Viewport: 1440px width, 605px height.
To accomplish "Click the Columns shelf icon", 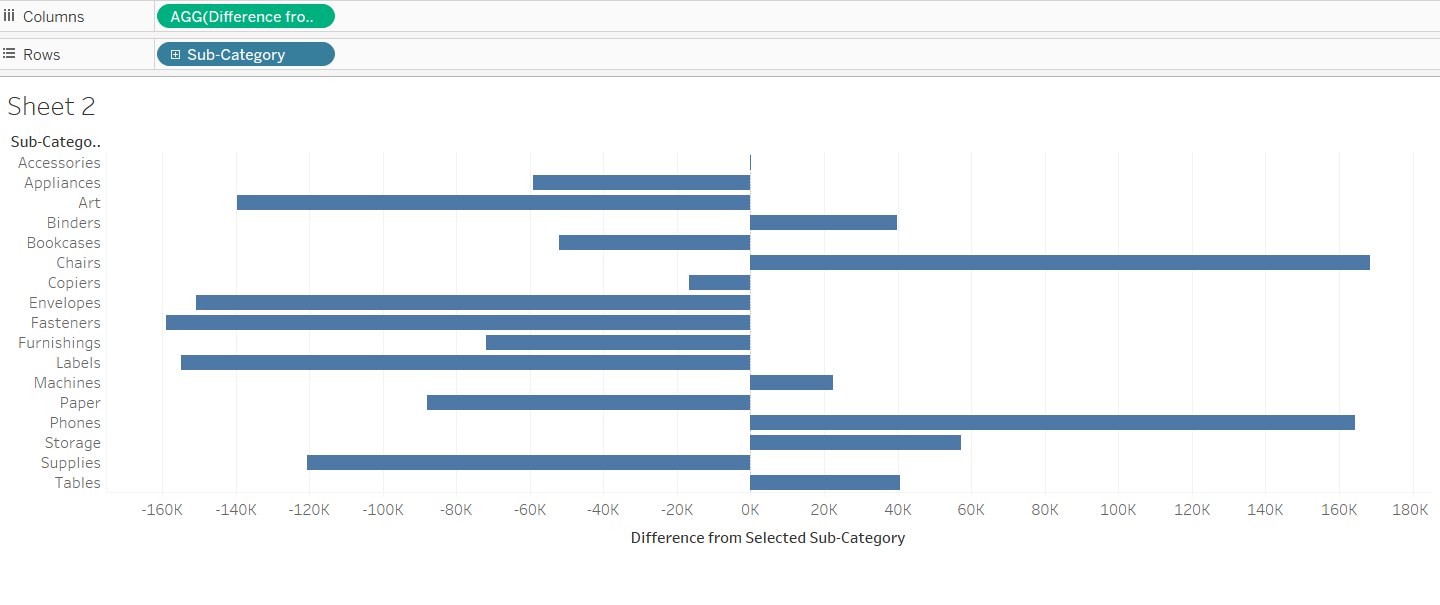I will point(9,16).
